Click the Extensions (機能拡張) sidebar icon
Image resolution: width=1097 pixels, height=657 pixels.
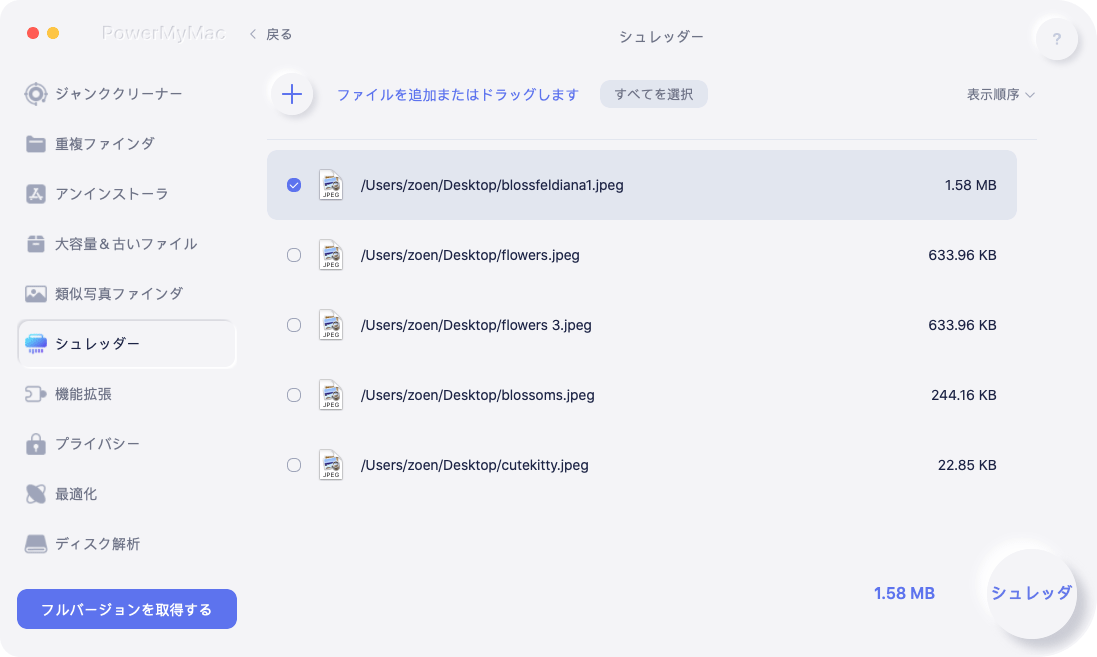click(36, 394)
